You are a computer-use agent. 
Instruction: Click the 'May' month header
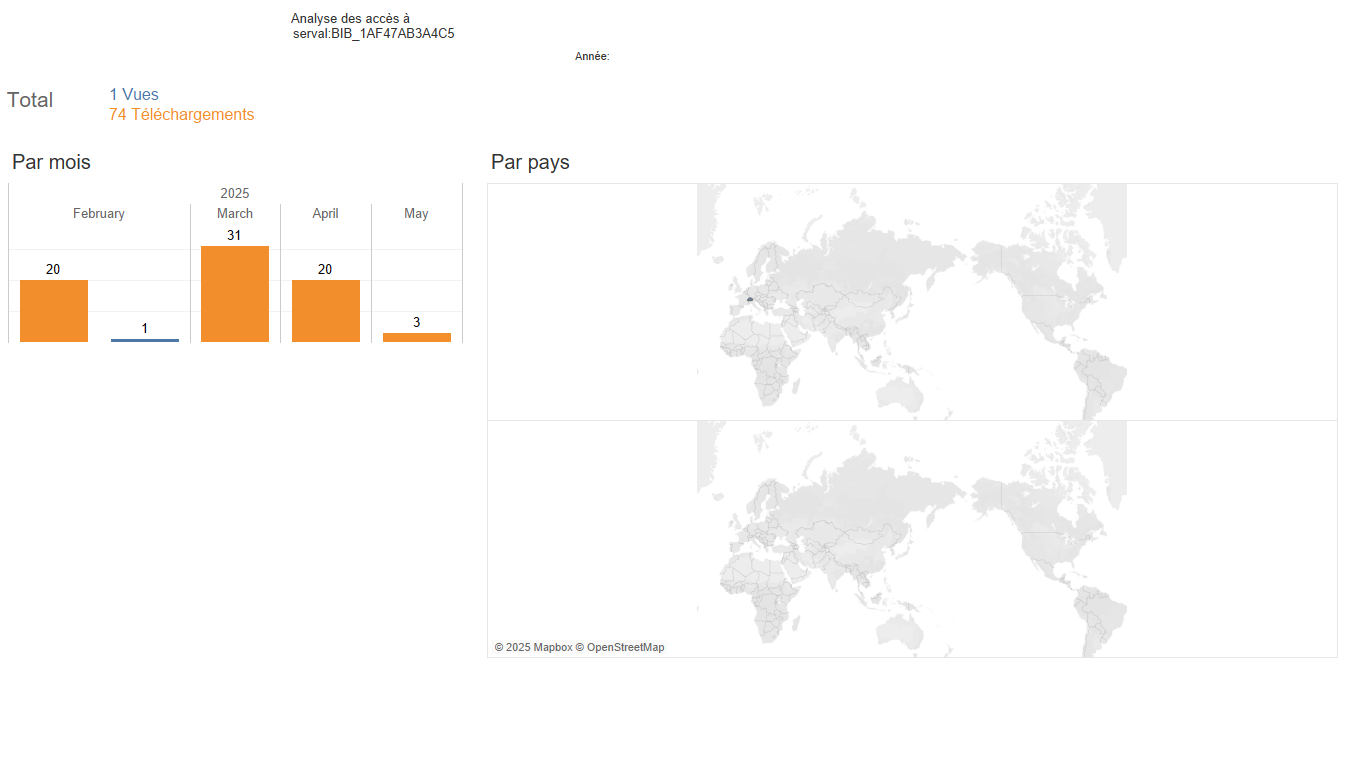417,214
